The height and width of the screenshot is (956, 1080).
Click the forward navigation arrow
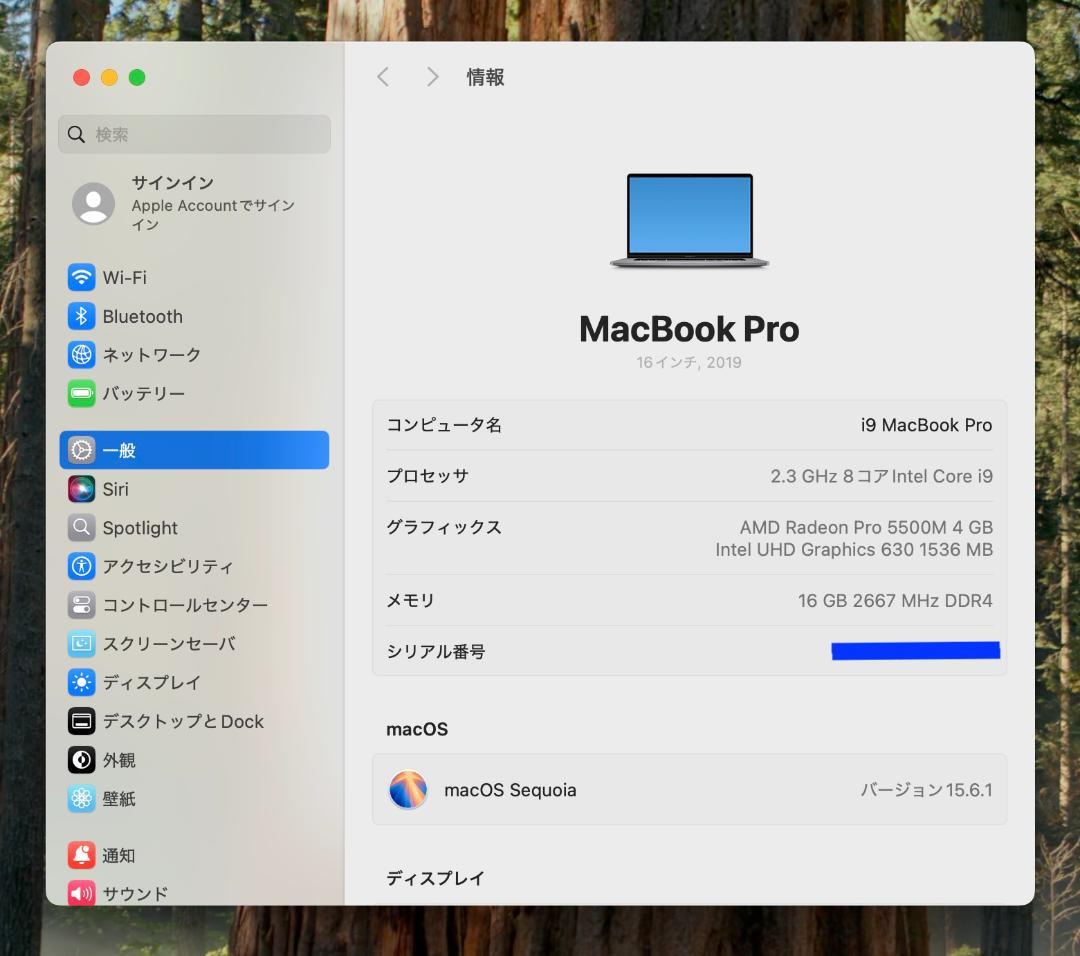(x=431, y=76)
